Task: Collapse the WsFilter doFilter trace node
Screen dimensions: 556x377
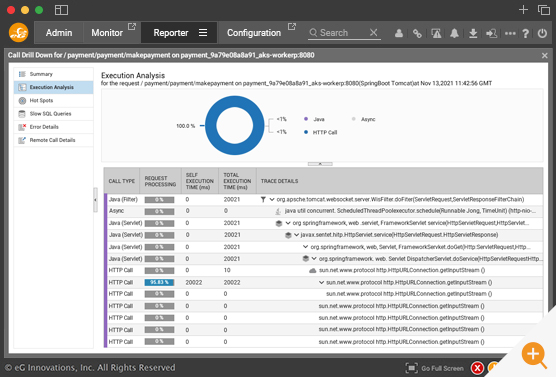Action: point(272,200)
